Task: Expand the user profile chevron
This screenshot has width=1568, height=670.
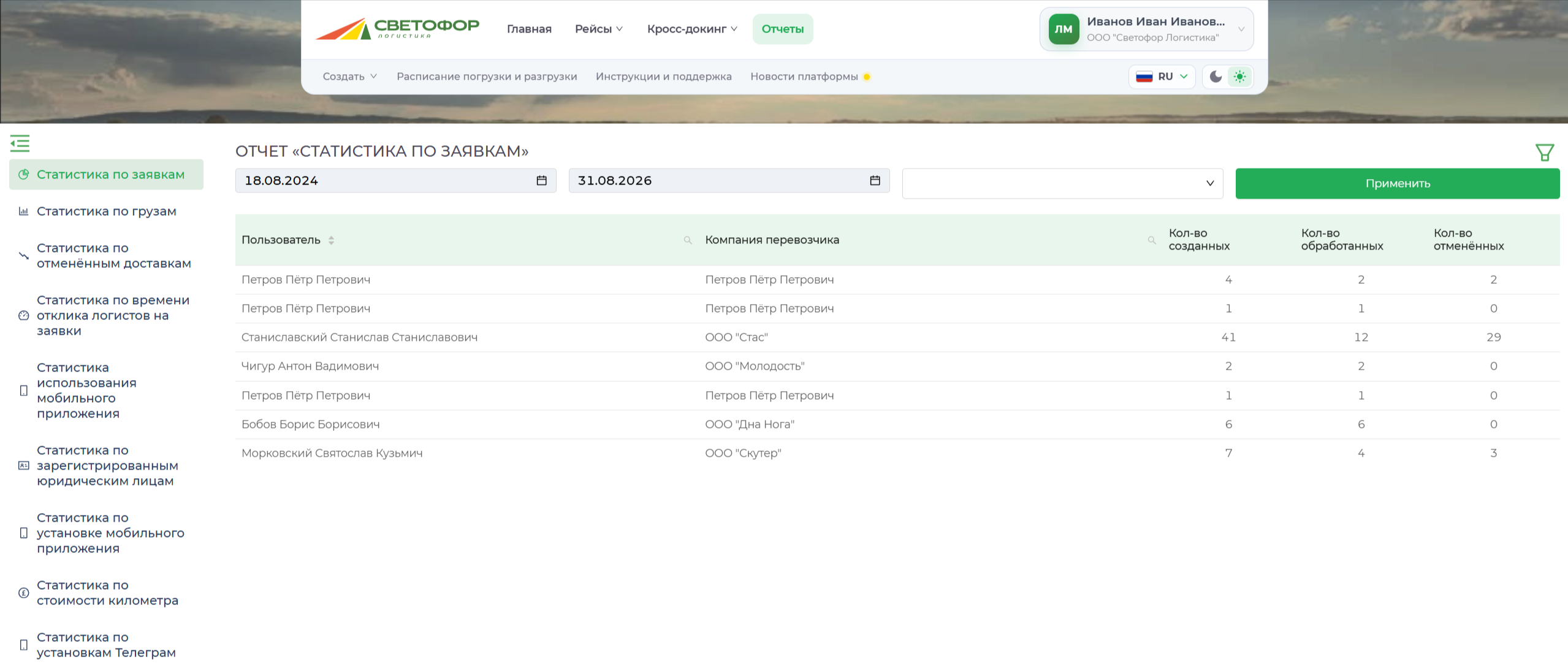Action: tap(1241, 29)
